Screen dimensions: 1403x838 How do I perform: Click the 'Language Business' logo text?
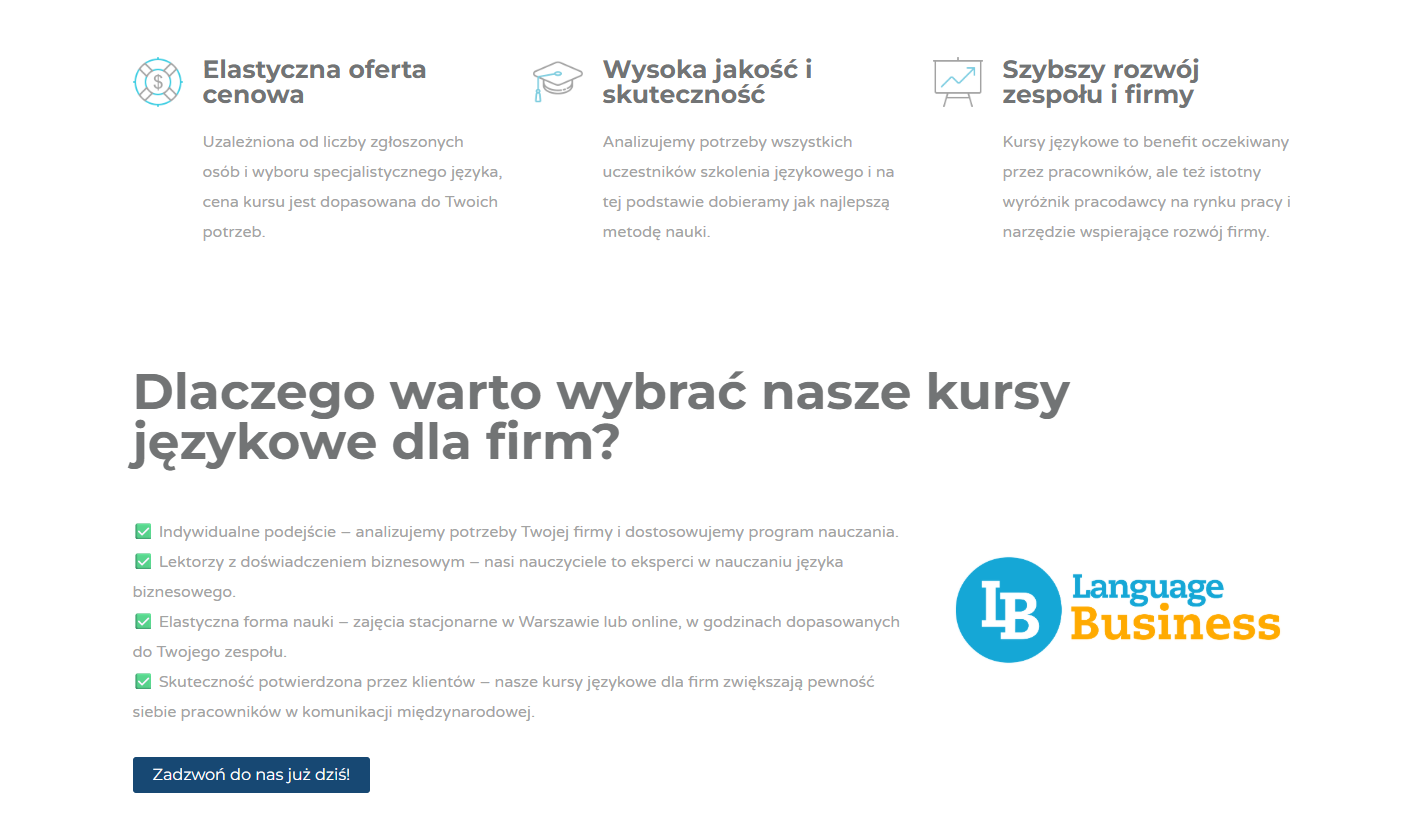[x=1174, y=608]
